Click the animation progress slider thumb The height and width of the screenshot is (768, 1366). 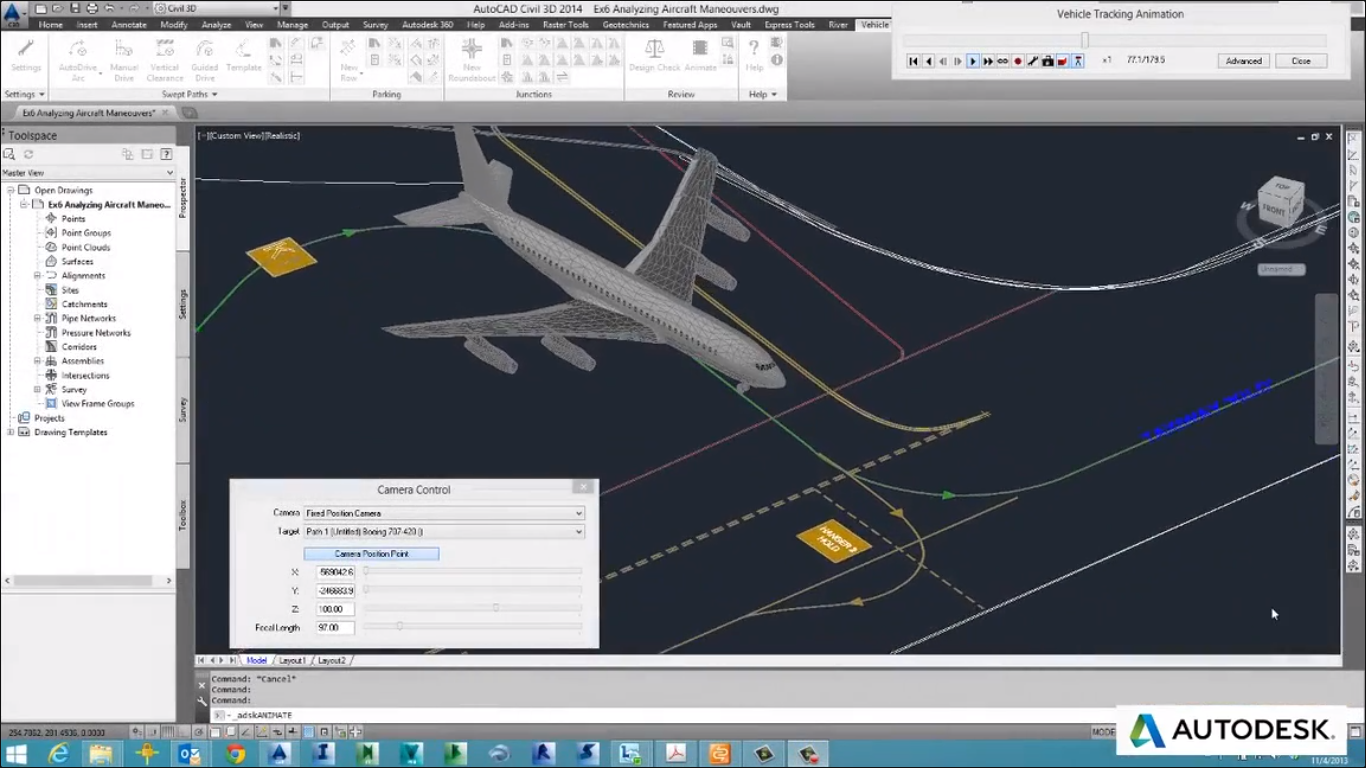point(1084,40)
